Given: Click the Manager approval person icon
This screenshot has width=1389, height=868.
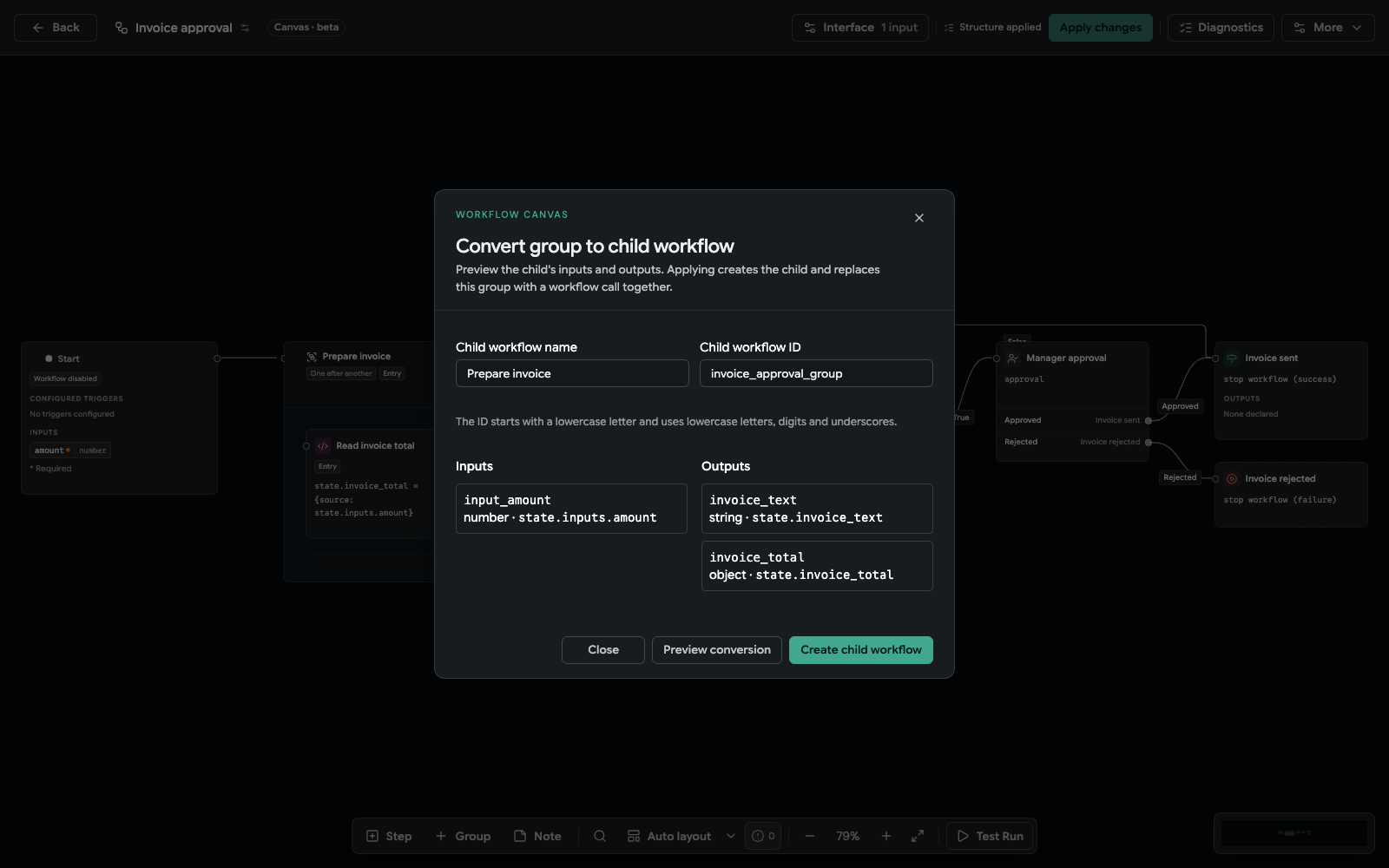Looking at the screenshot, I should (1013, 358).
